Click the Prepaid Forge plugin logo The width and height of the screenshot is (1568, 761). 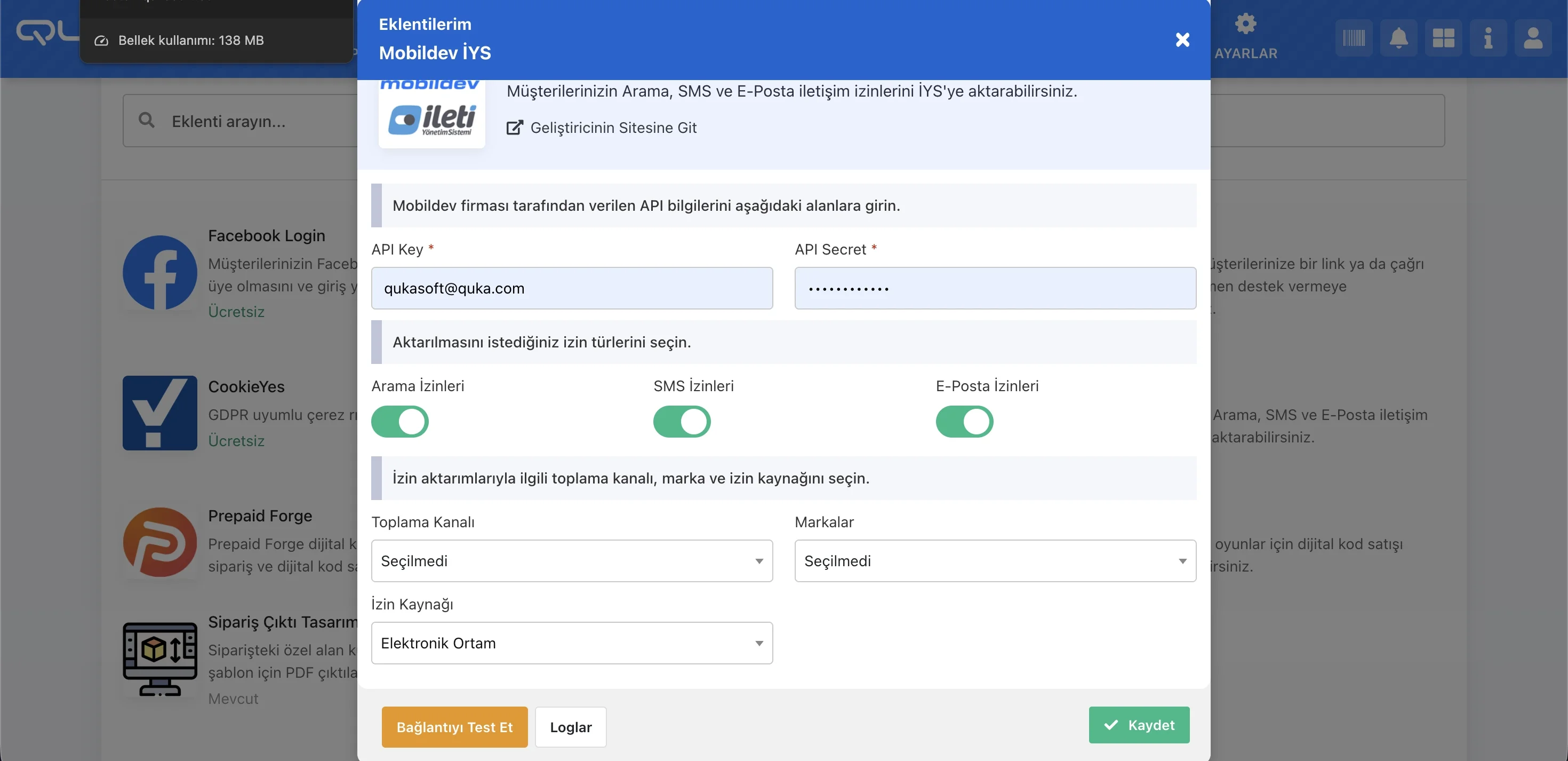[x=159, y=542]
